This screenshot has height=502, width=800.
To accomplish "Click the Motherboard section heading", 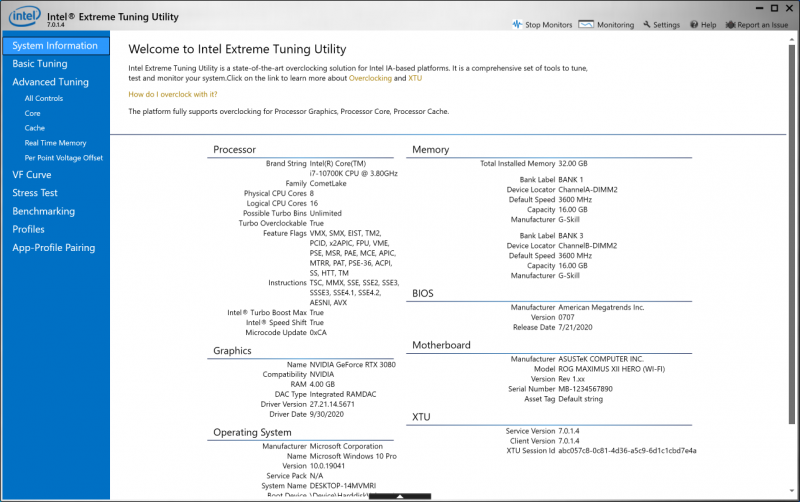I will point(441,345).
